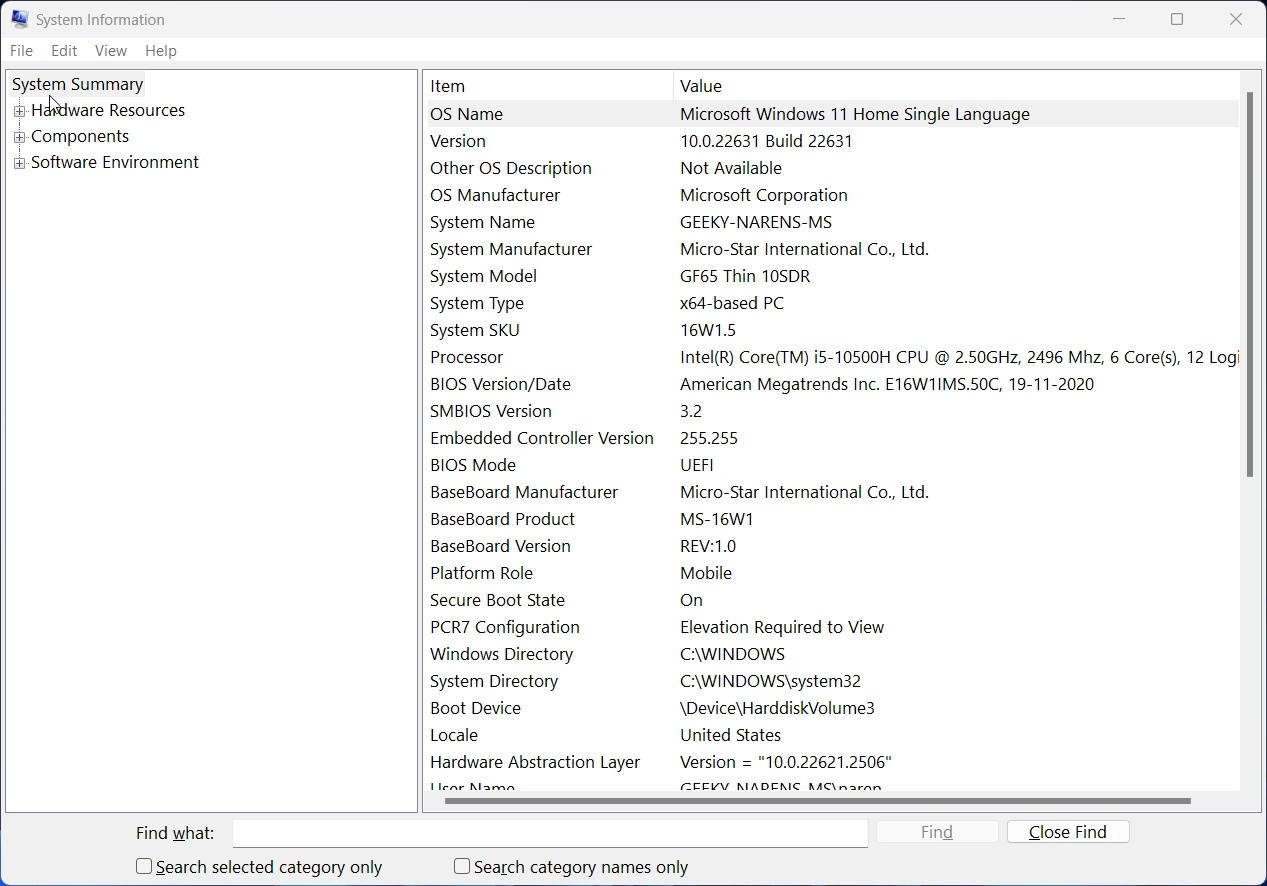Screen dimensions: 1267x886
Task: Click the value UEFI
Action: point(697,465)
